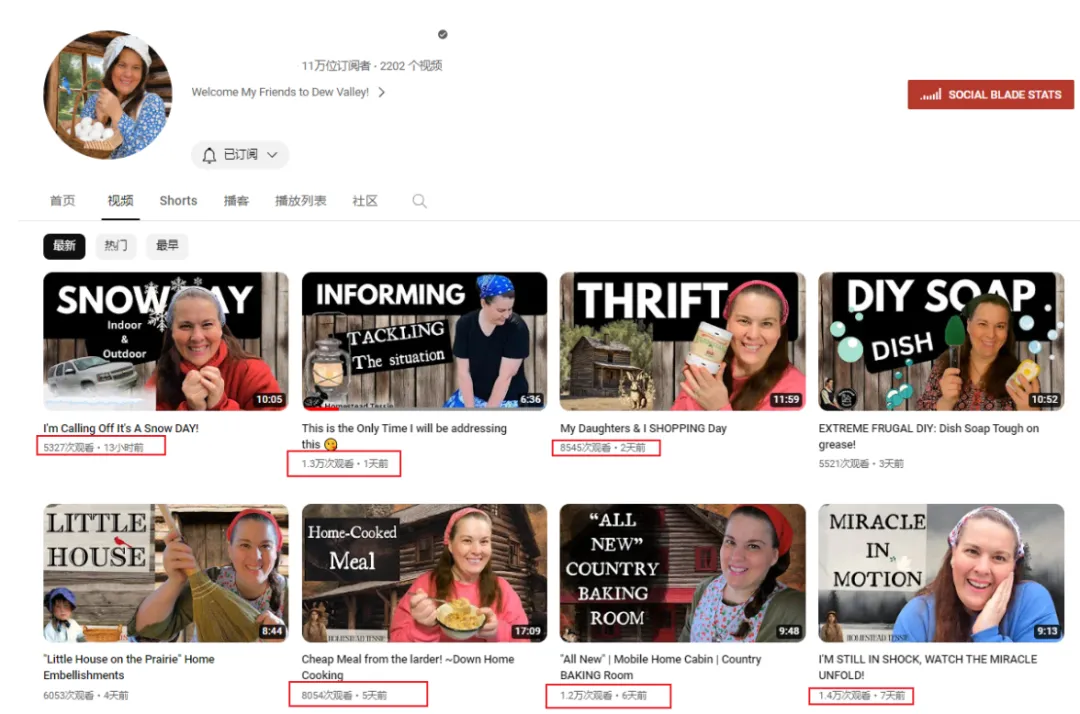Click title "This is the Only Time I will be addressing this"

coord(404,437)
